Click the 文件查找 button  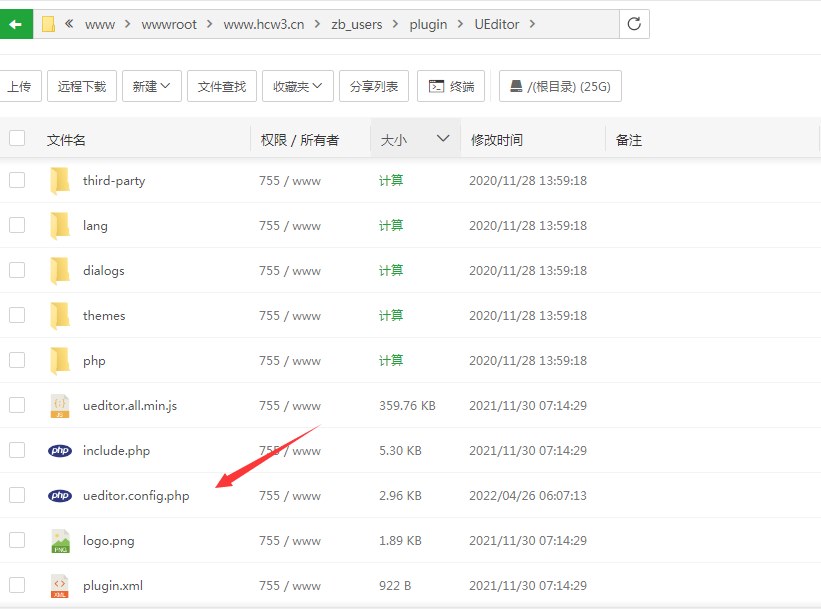222,87
